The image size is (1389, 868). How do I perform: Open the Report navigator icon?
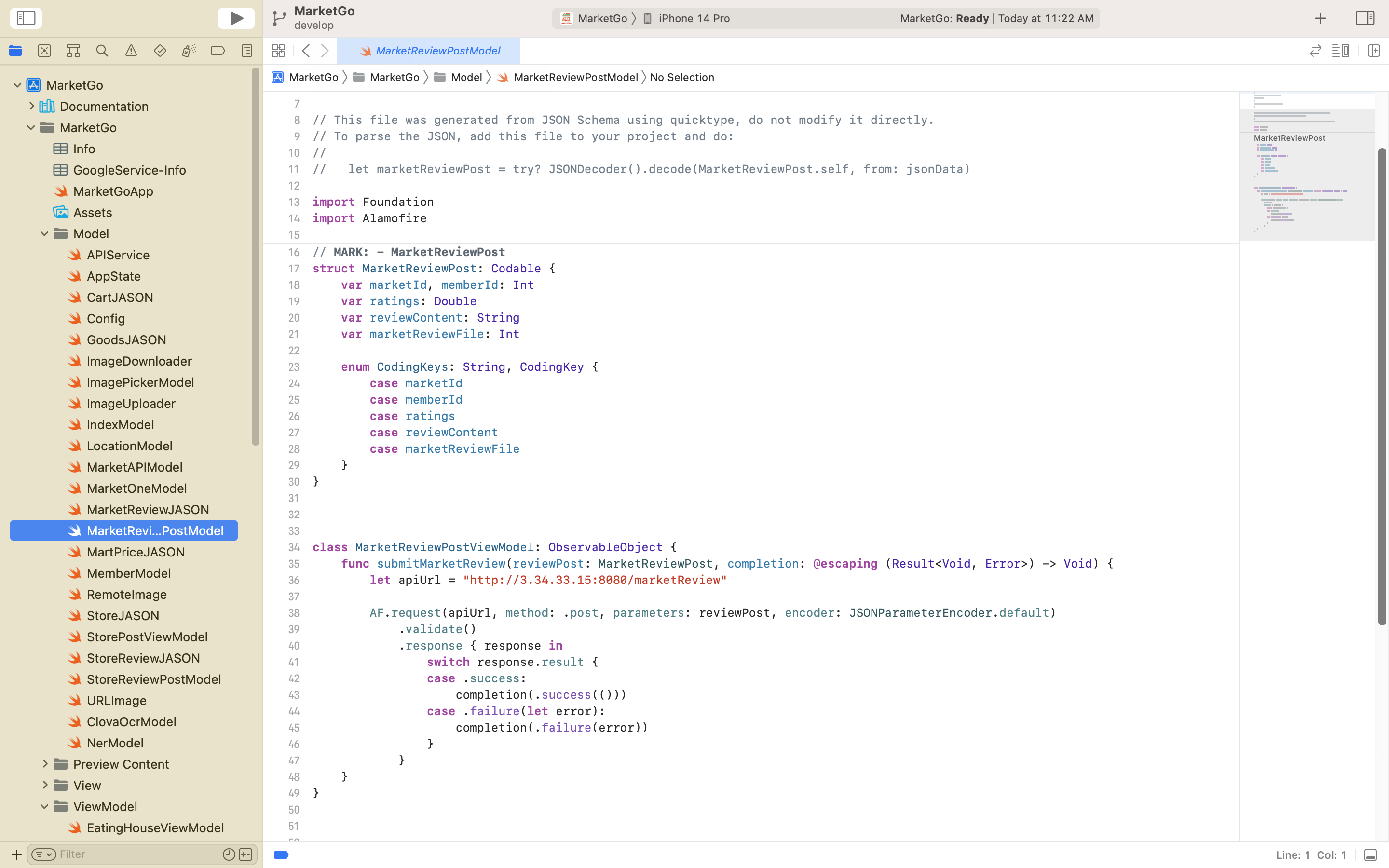247,51
